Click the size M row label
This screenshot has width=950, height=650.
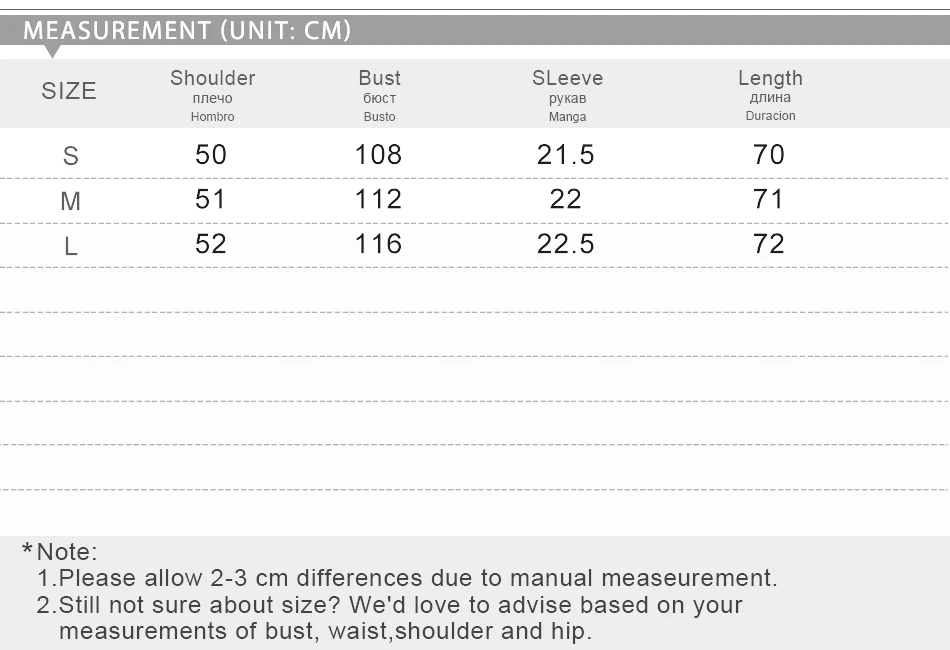pyautogui.click(x=71, y=201)
